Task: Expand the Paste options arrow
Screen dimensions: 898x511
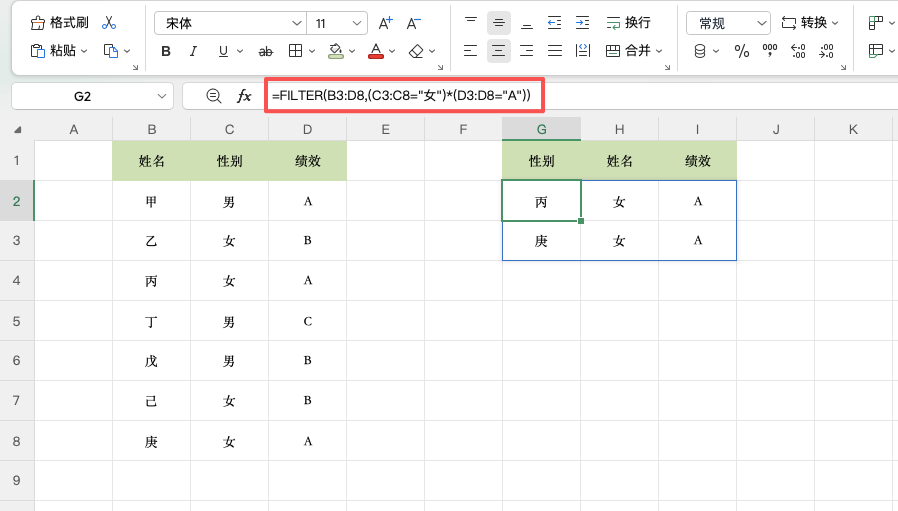Action: (x=84, y=51)
